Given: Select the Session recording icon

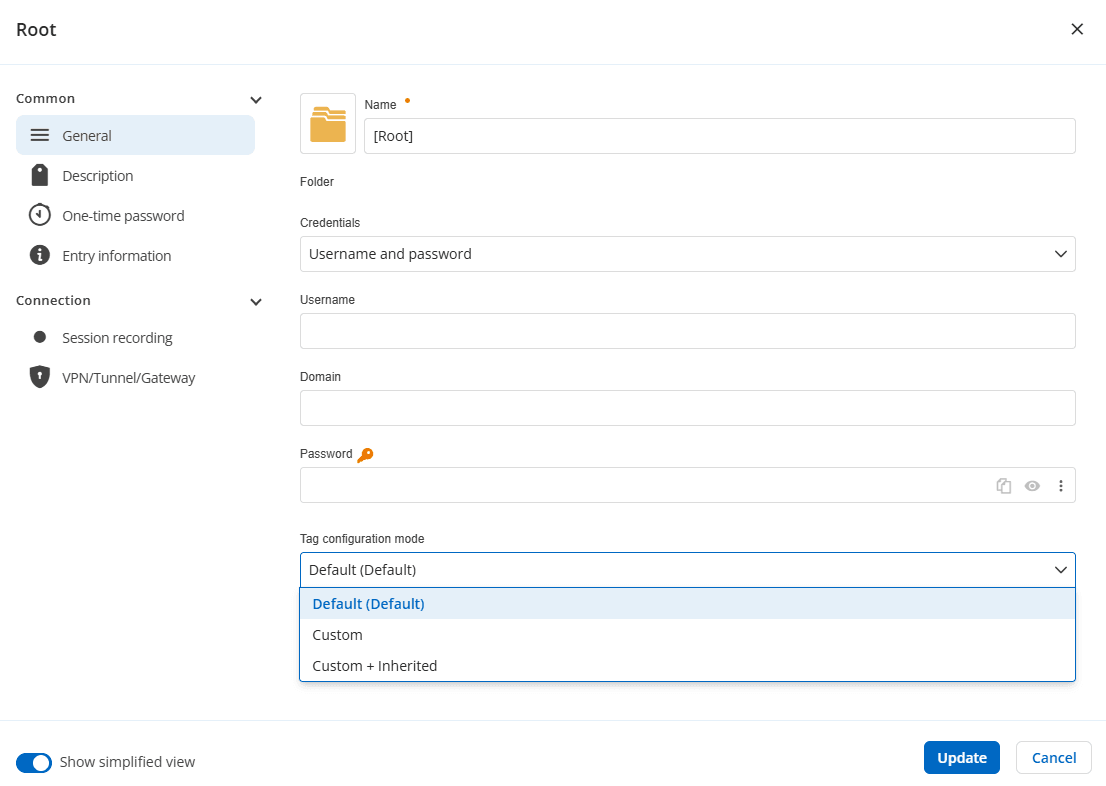Looking at the screenshot, I should tap(38, 337).
